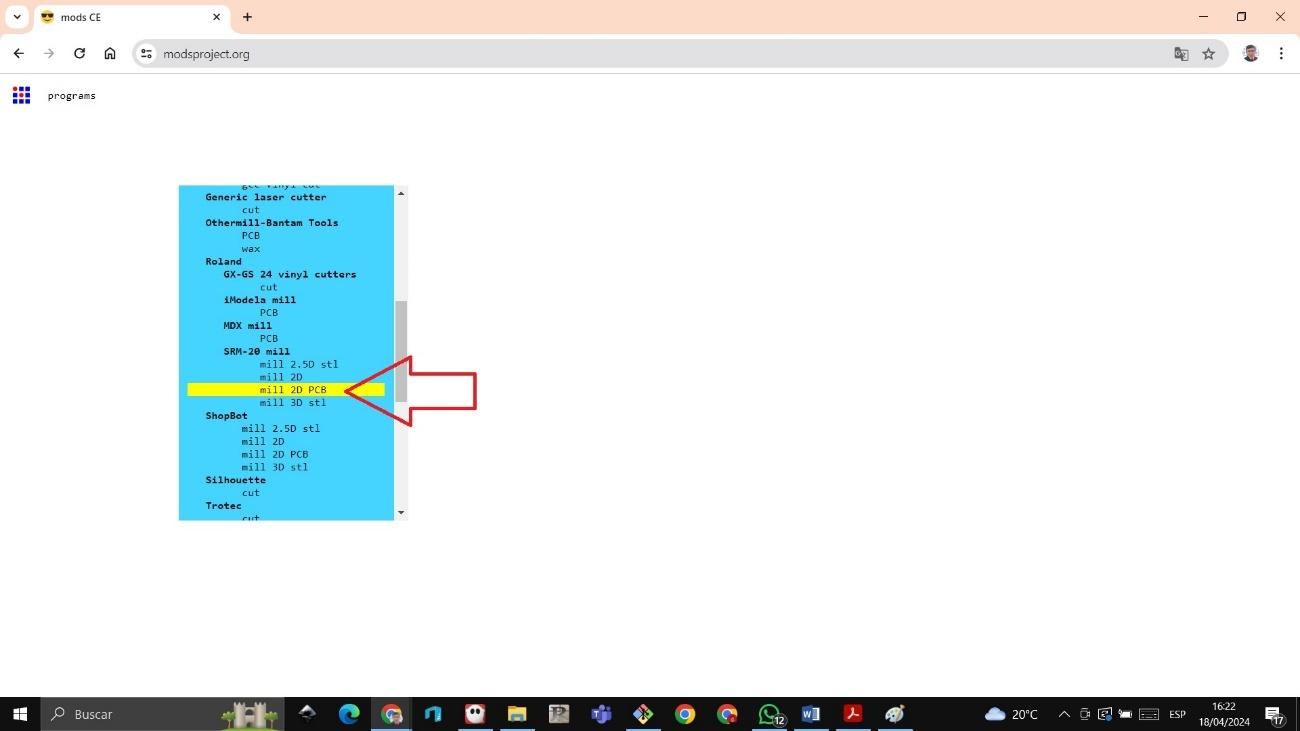Open the programs menu label
This screenshot has height=731, width=1300.
click(71, 96)
